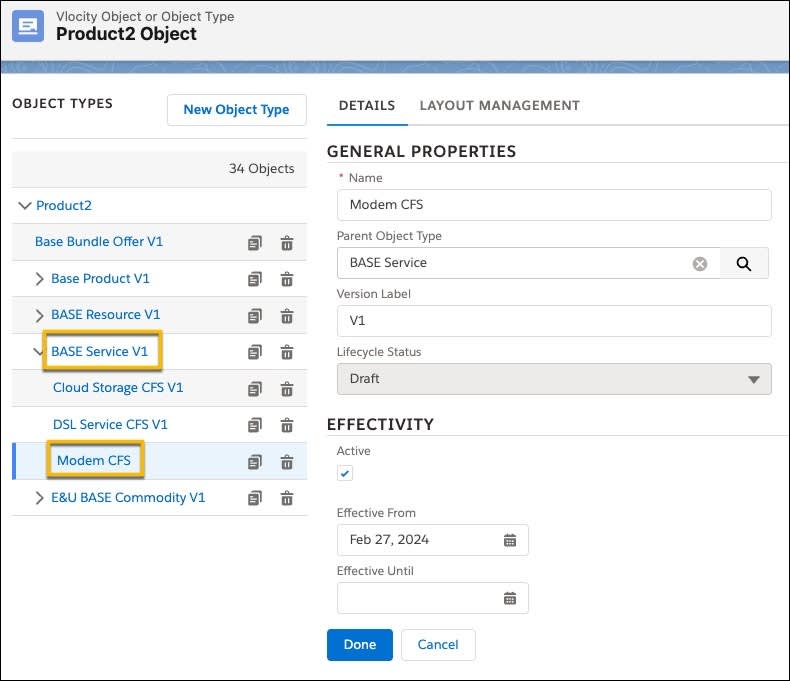Clear the Parent Object Type value
This screenshot has height=681, width=790.
click(x=700, y=264)
